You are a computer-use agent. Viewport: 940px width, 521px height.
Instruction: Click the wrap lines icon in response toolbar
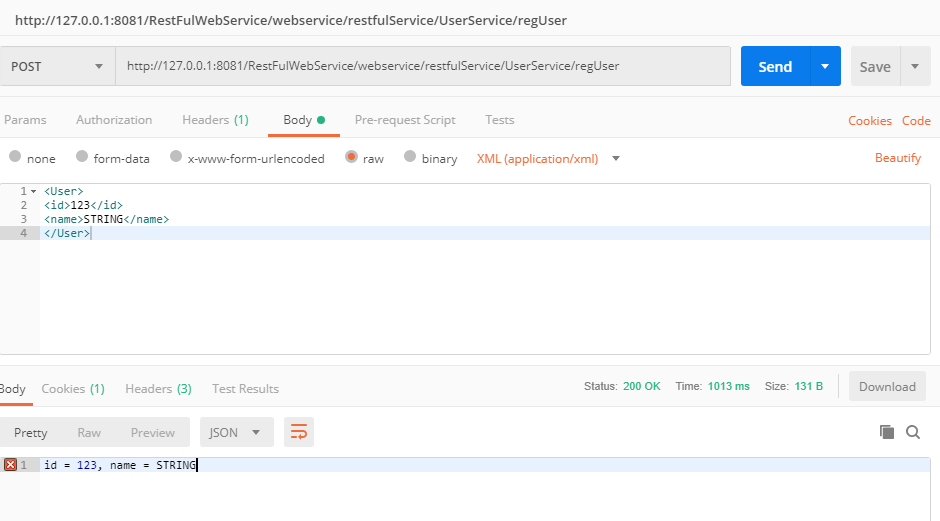click(299, 432)
